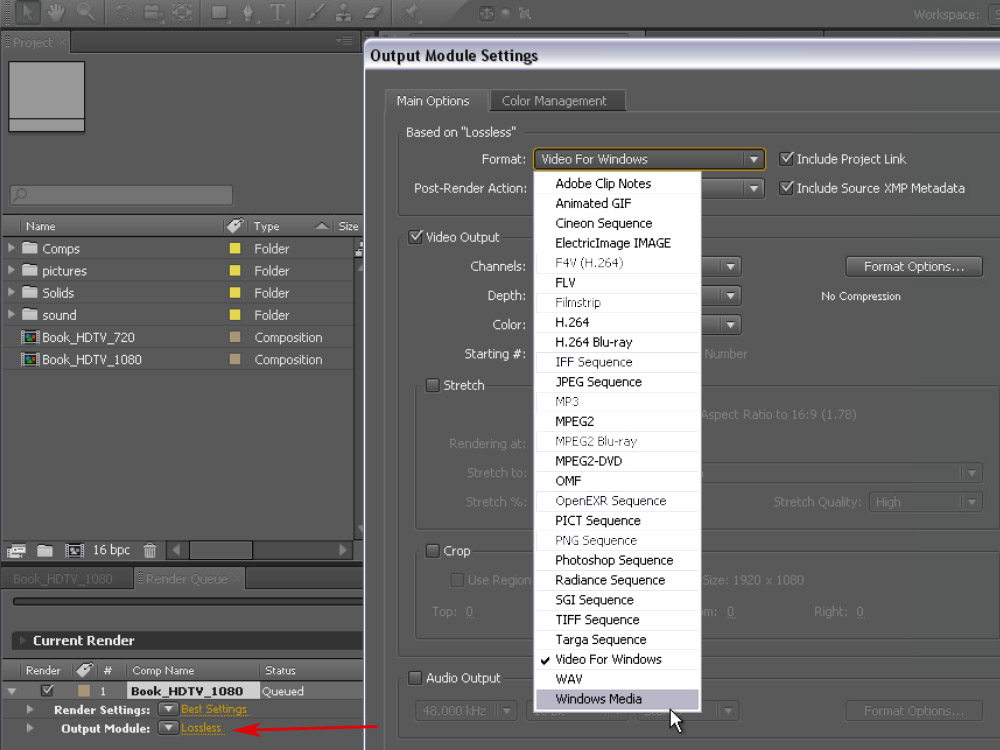Image resolution: width=1000 pixels, height=750 pixels.
Task: Click tan label swatch for Book_HDTV_1080 composition
Action: (235, 359)
